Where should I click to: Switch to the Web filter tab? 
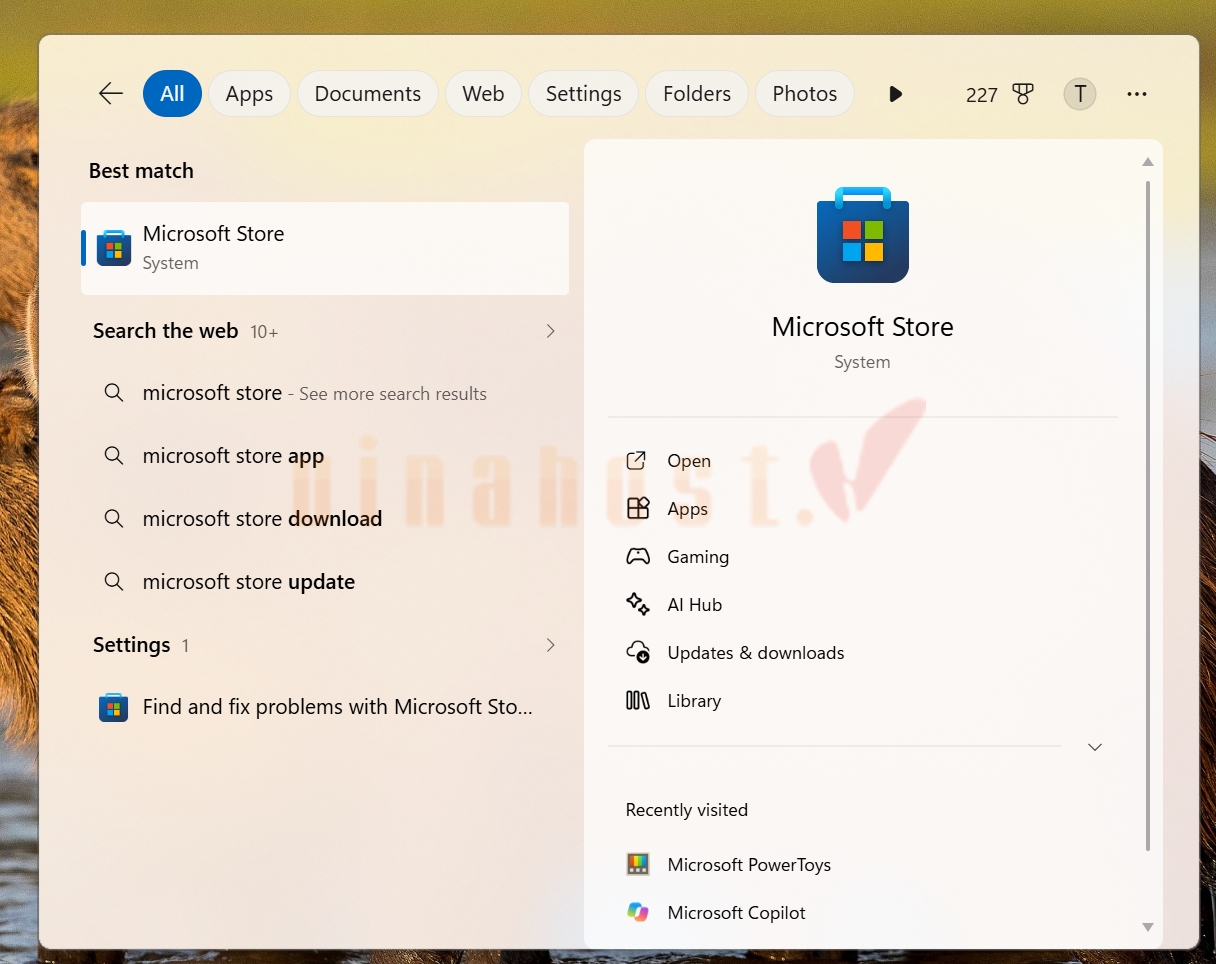coord(483,94)
